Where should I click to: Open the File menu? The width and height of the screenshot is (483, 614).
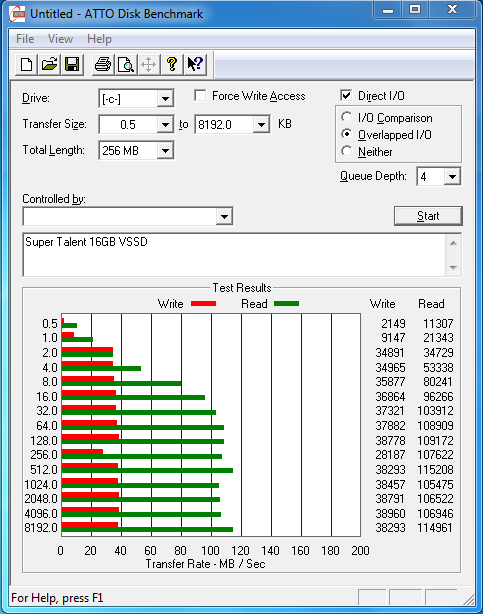[25, 39]
